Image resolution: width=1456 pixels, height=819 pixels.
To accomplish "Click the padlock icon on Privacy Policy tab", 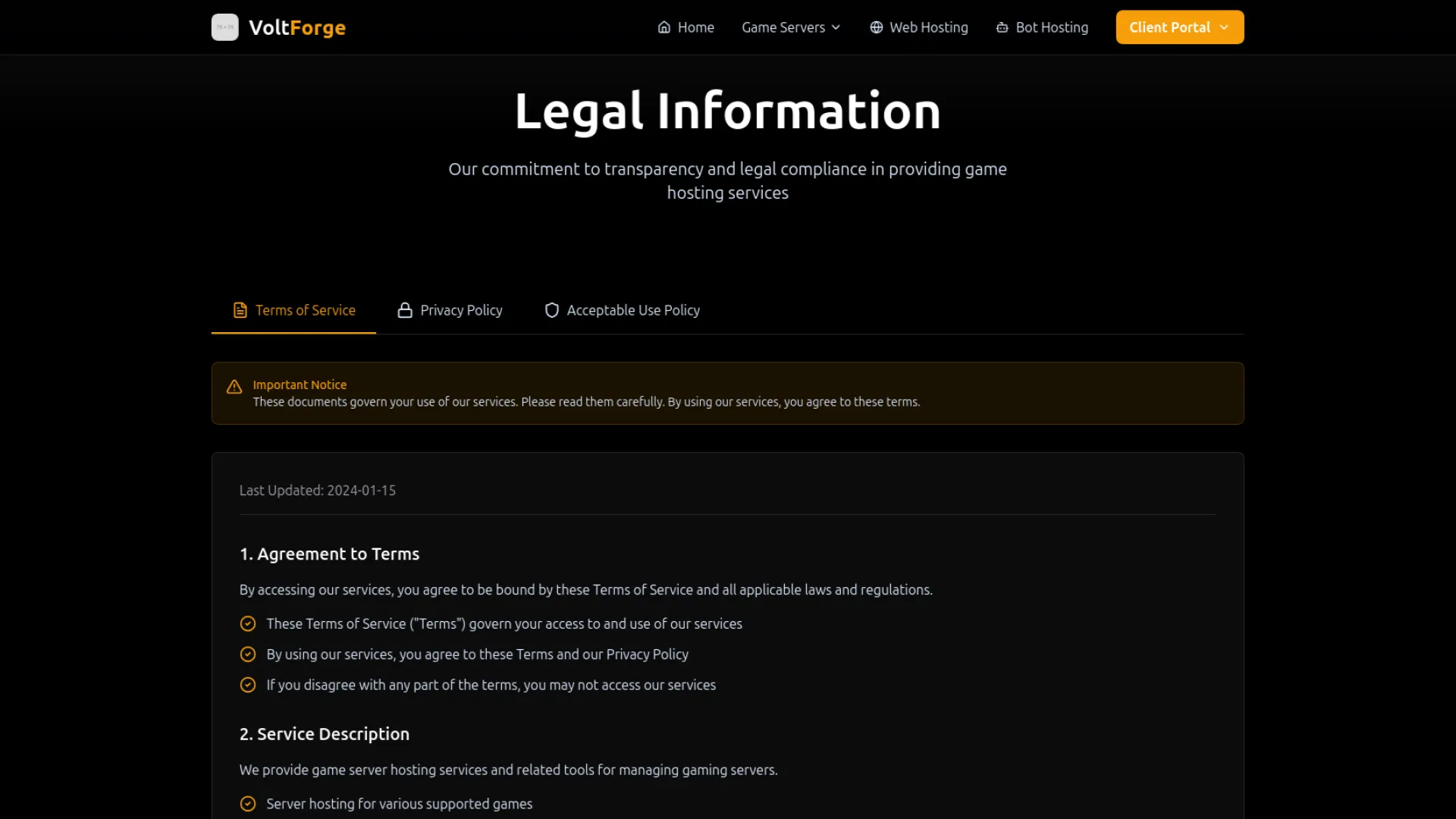I will click(405, 310).
